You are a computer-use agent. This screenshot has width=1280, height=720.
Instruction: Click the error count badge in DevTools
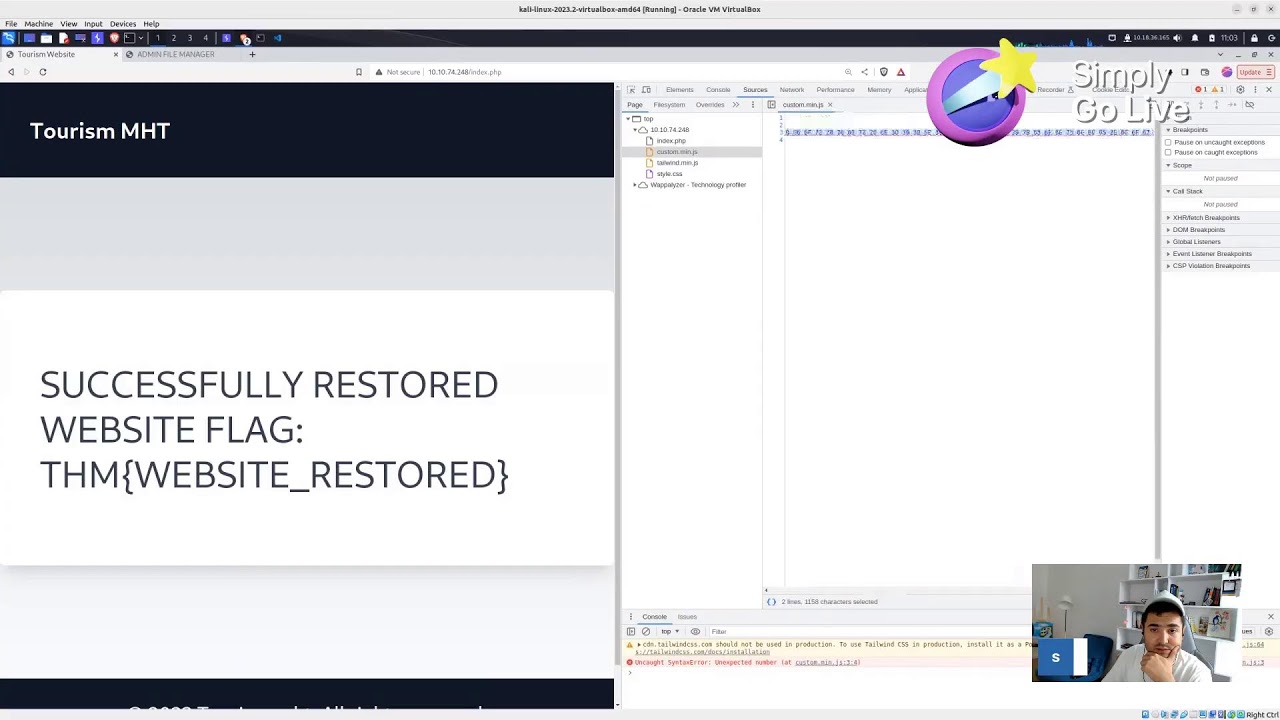1203,90
